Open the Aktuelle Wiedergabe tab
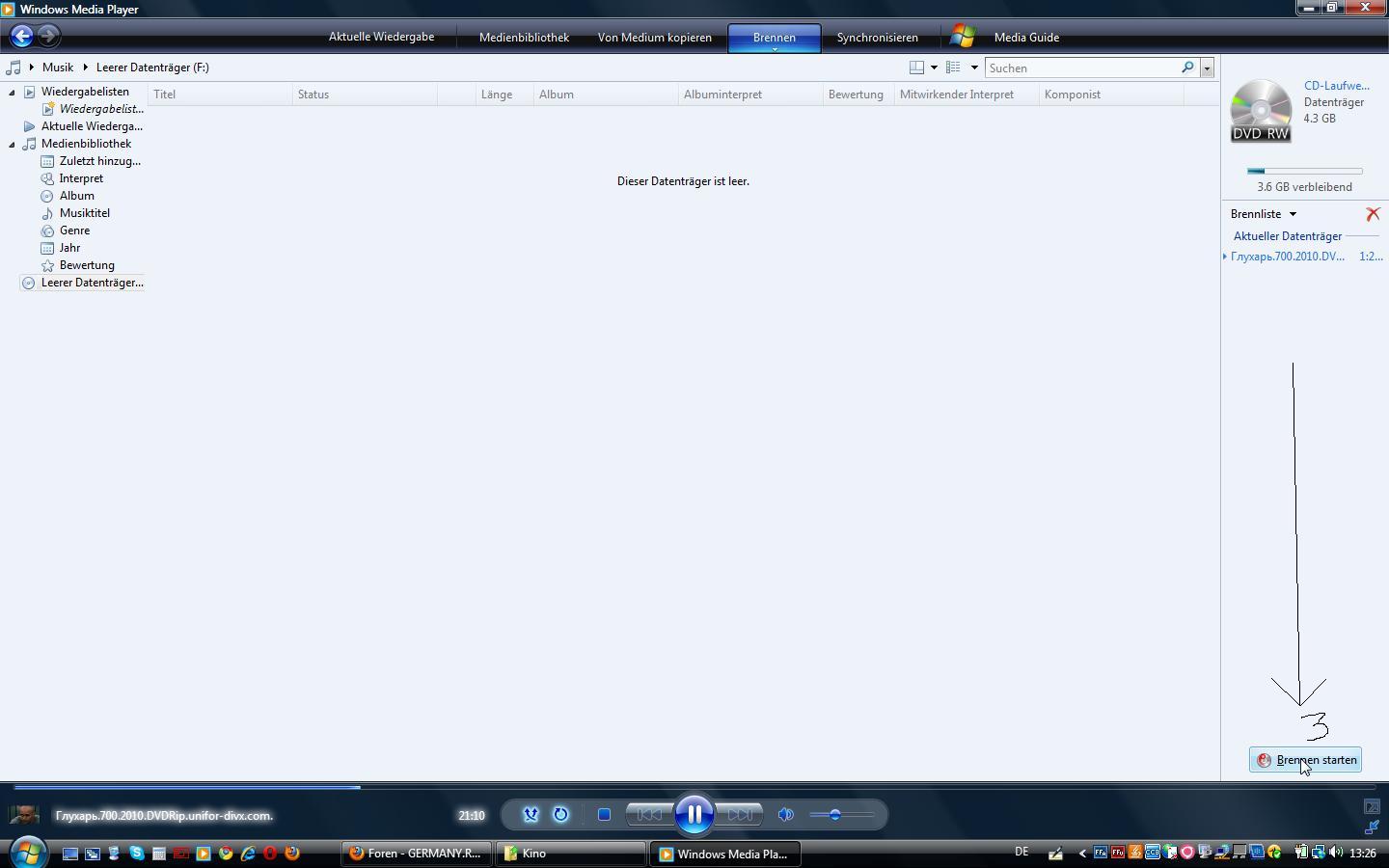The image size is (1389, 868). [381, 37]
